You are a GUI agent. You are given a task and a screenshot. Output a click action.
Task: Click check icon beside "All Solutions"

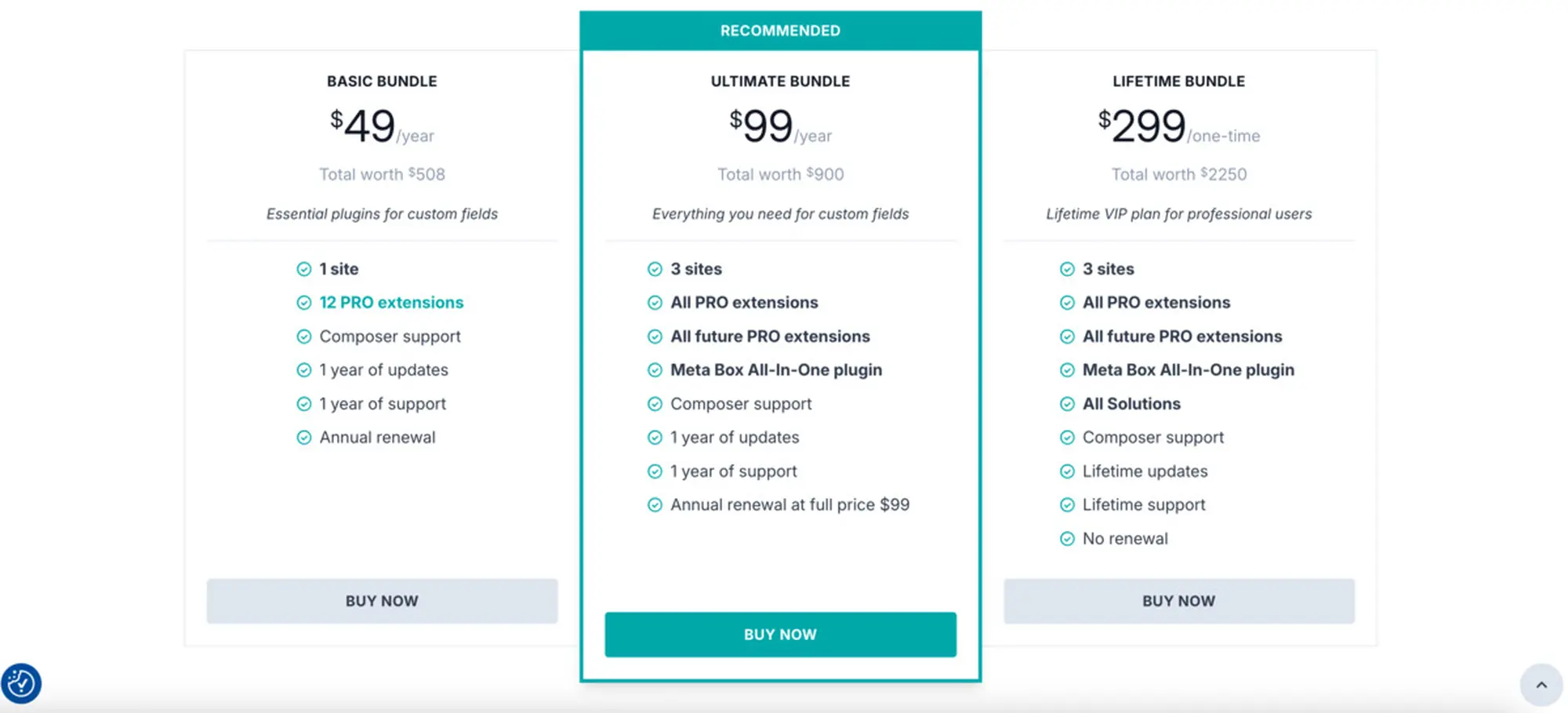tap(1067, 404)
